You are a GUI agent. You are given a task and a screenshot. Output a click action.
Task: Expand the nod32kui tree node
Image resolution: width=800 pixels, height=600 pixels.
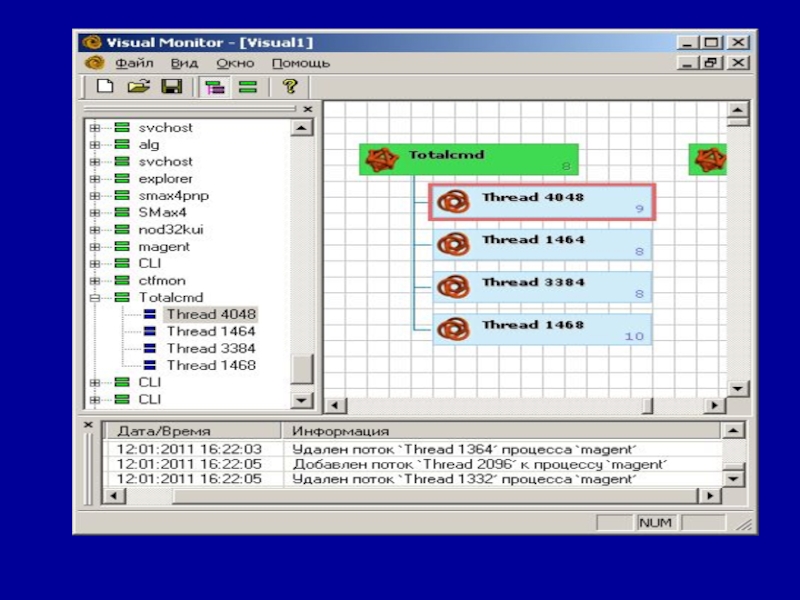[95, 230]
